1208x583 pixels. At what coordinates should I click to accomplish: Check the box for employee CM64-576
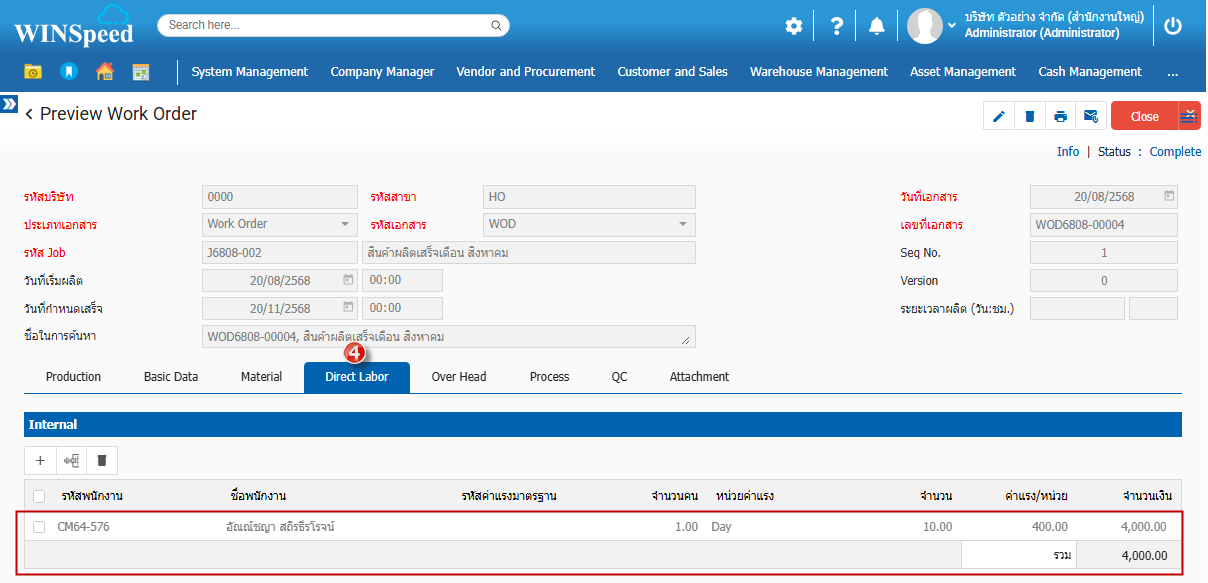[x=39, y=527]
